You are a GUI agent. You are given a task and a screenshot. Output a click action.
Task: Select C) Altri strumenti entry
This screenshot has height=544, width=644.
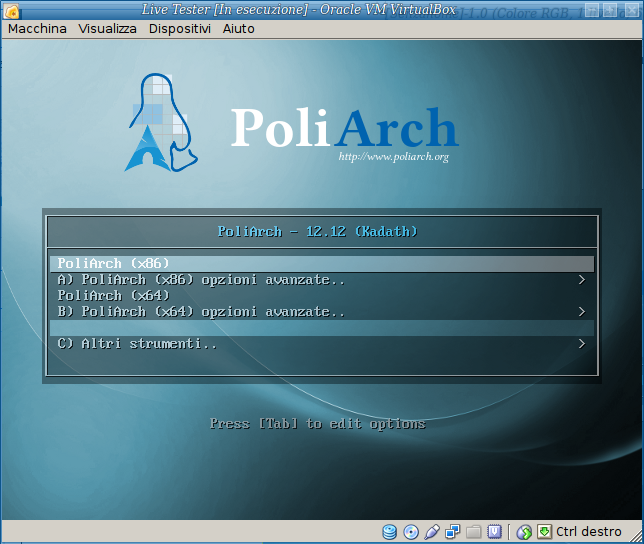click(x=322, y=344)
